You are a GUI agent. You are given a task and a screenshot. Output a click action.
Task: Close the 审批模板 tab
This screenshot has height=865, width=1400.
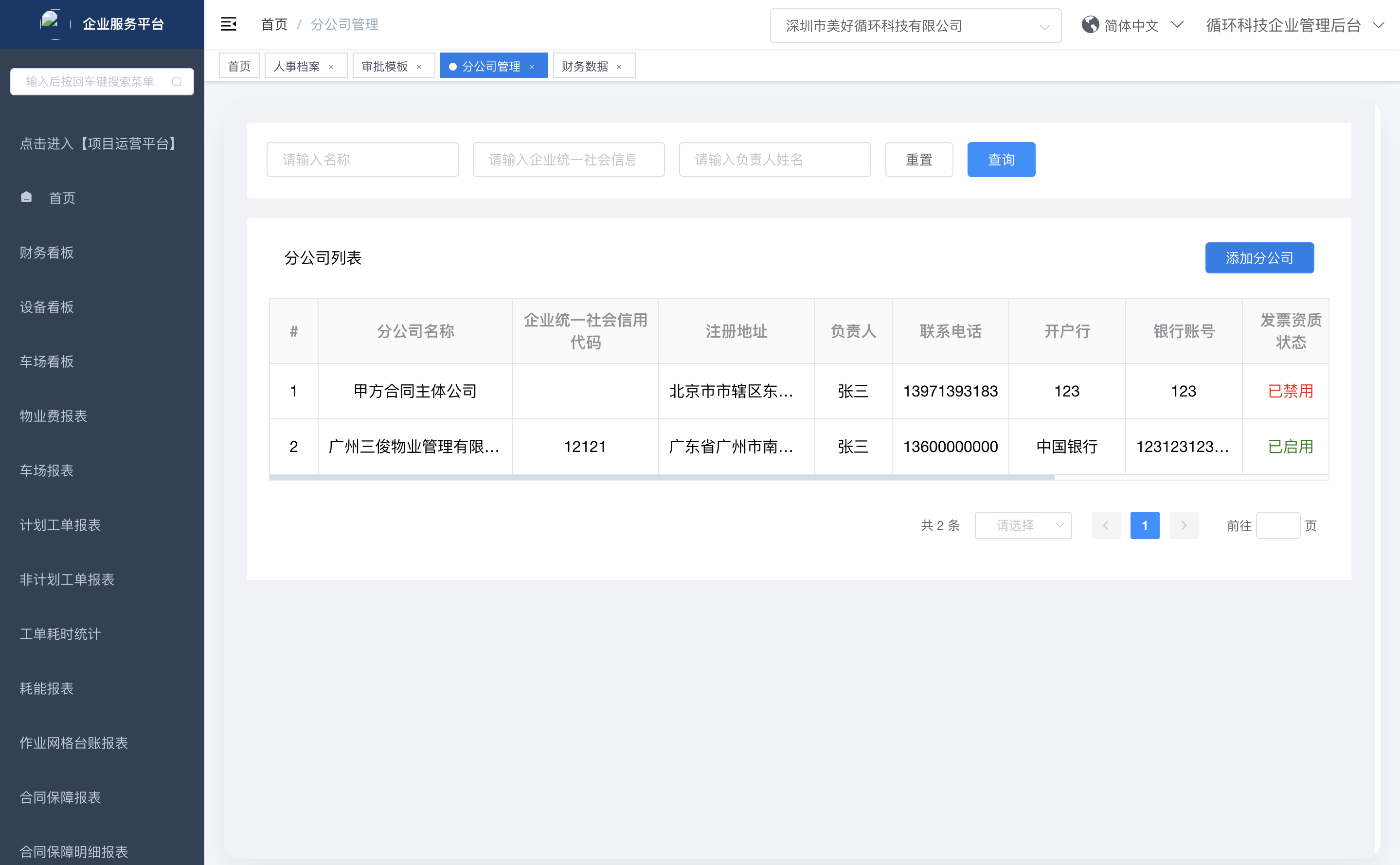point(419,67)
